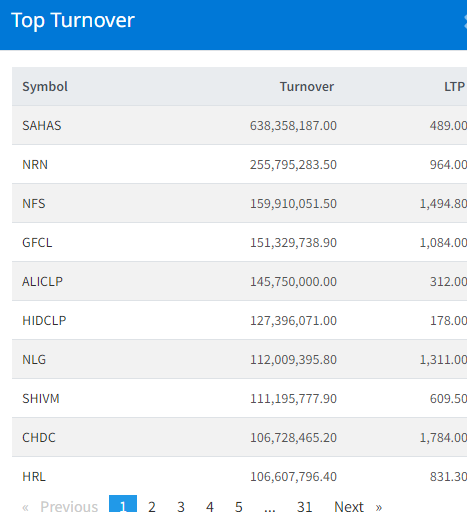Go to pagination page 5
Viewport: 467px width, 512px height.
pos(238,506)
